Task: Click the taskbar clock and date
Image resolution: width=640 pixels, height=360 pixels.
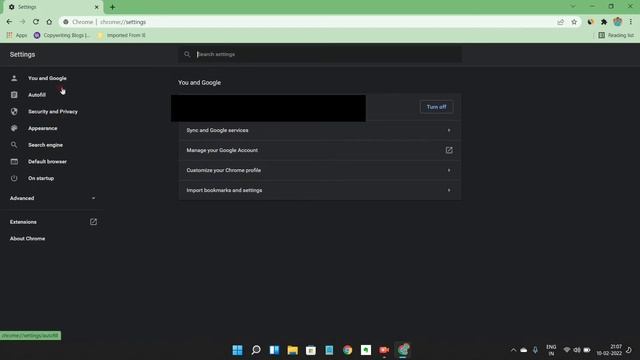Action: pyautogui.click(x=610, y=350)
